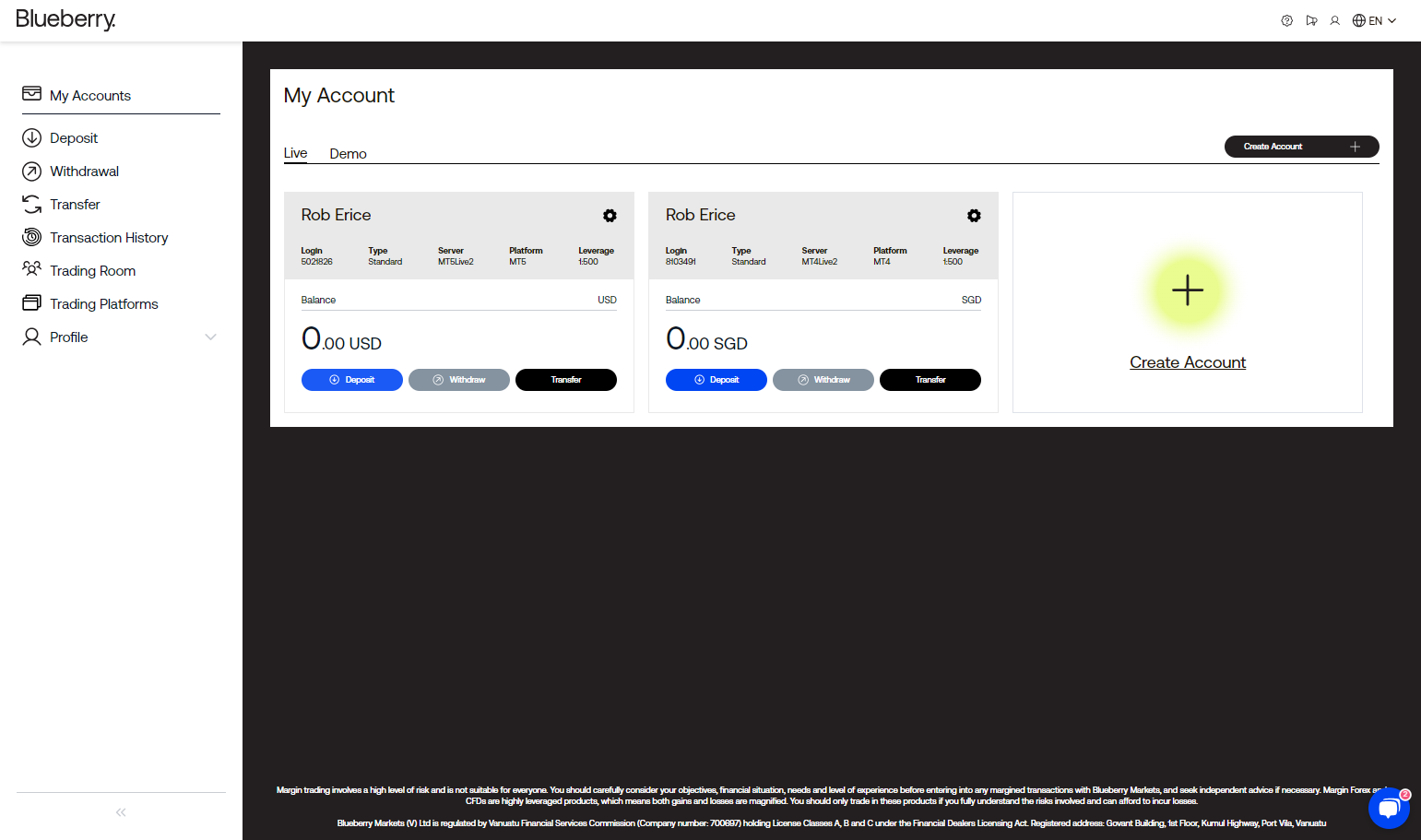Open settings gear on account 5021826
Screen dimensions: 1421x840
[x=610, y=215]
